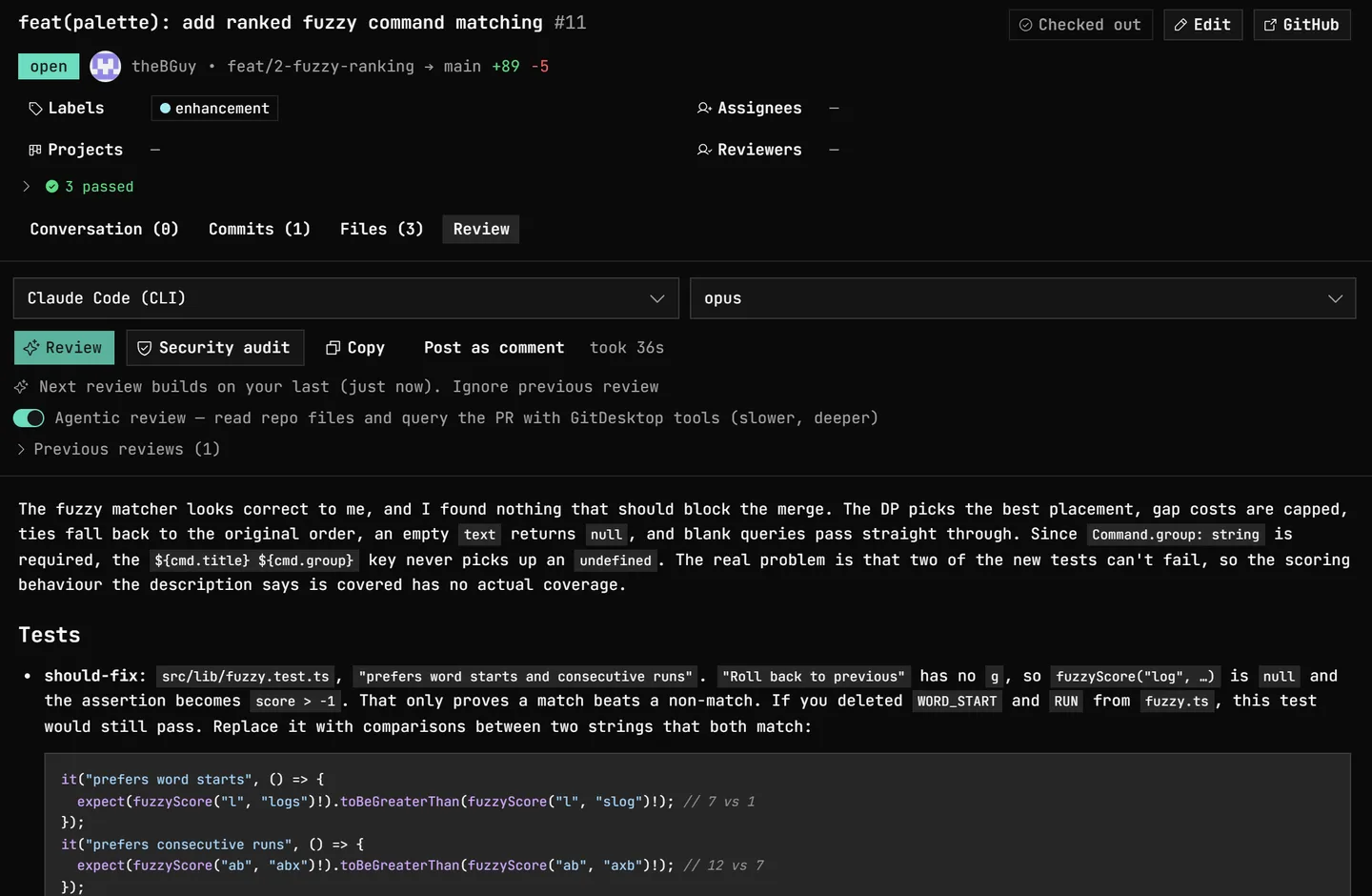Toggle the Agentic review switch off
This screenshot has height=896, width=1372.
pyautogui.click(x=29, y=418)
